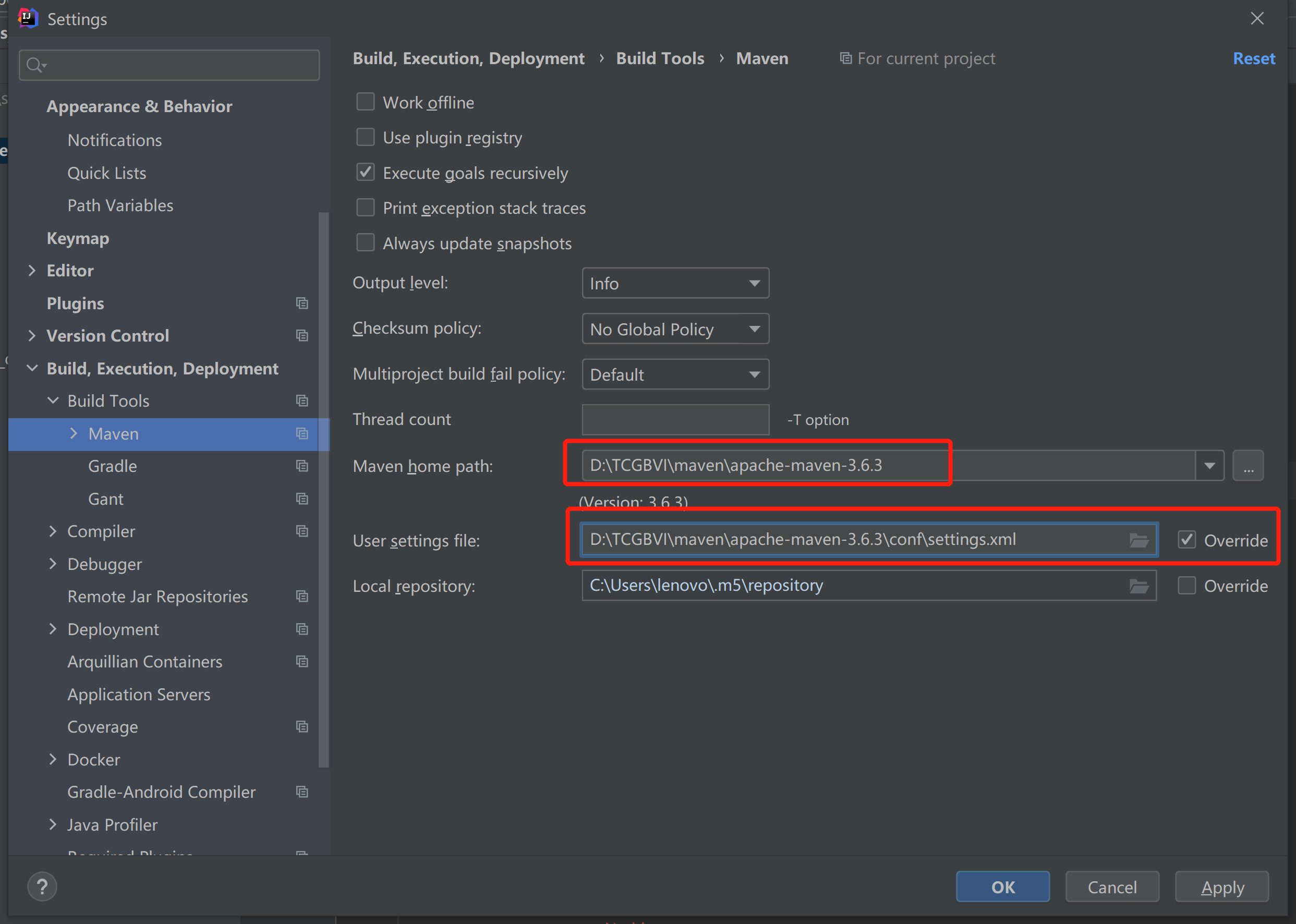Click into the Thread count field
1296x924 pixels.
675,420
